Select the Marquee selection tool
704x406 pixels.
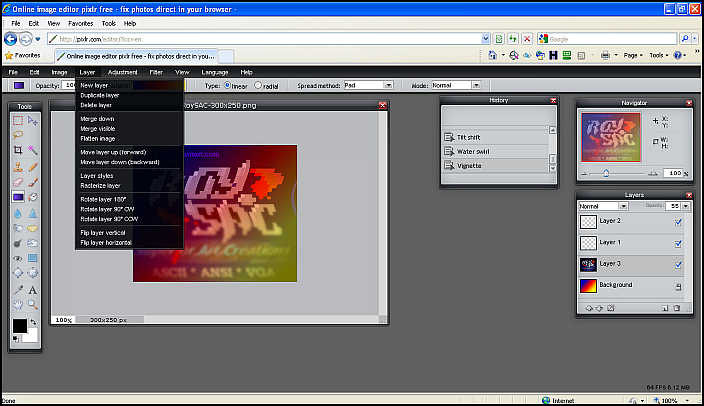pyautogui.click(x=18, y=120)
